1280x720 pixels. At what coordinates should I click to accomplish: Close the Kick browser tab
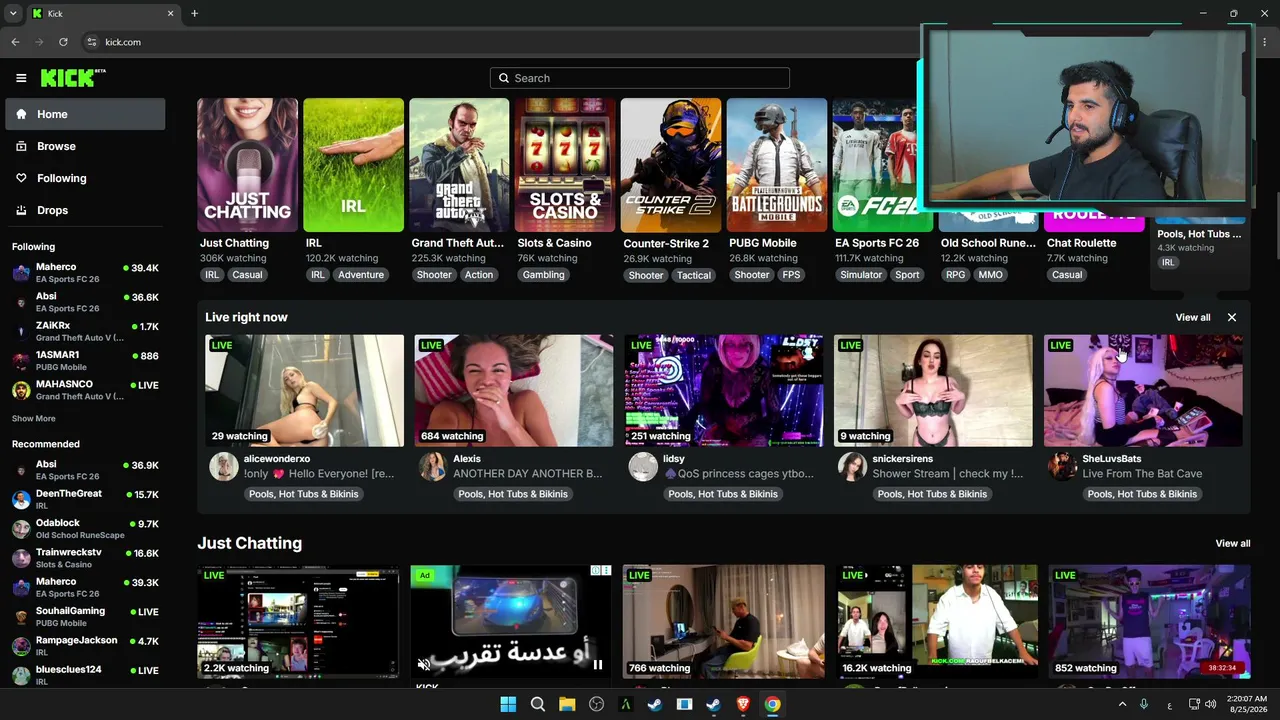pyautogui.click(x=170, y=13)
